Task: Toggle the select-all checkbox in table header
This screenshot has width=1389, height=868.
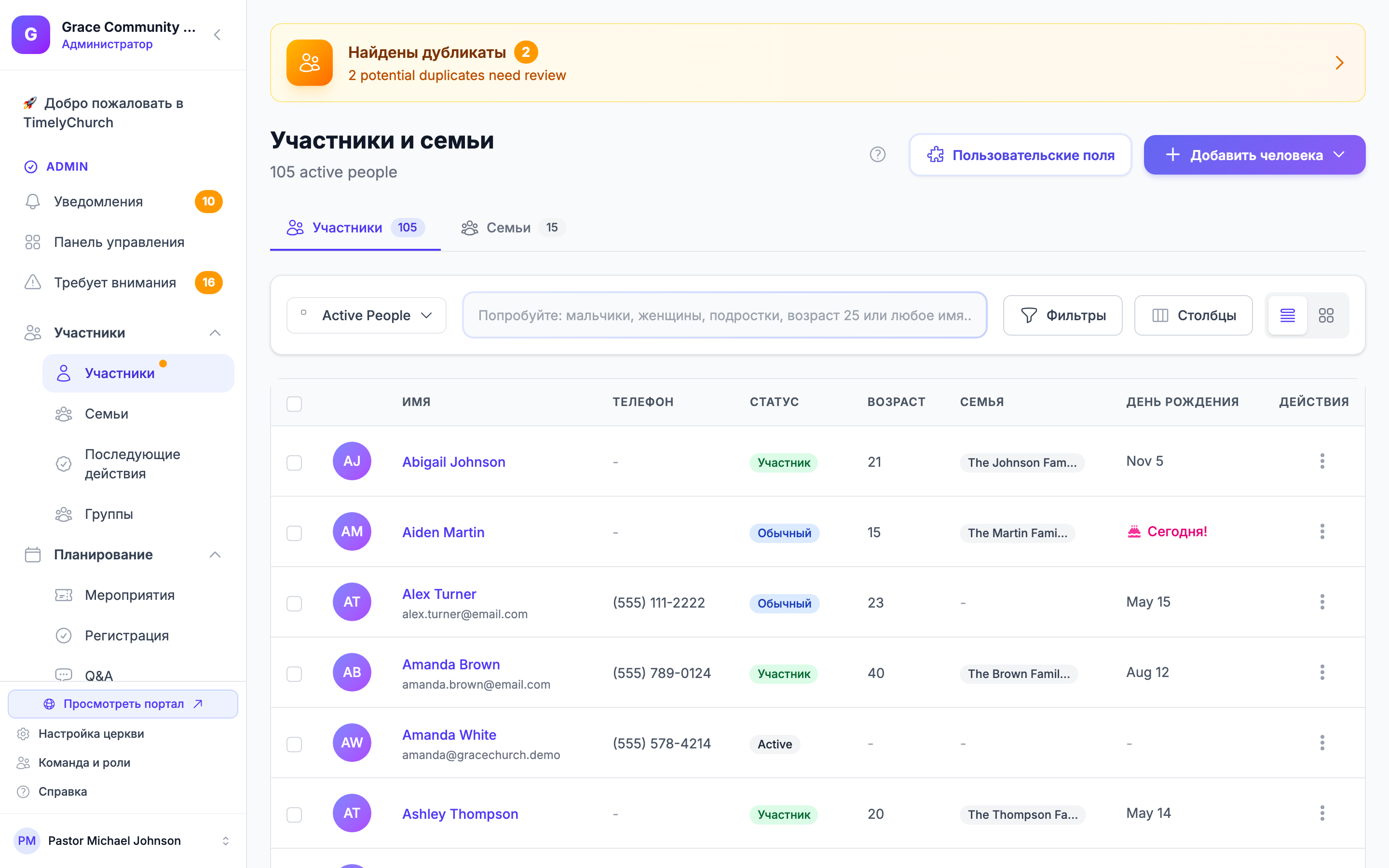Action: pos(295,404)
